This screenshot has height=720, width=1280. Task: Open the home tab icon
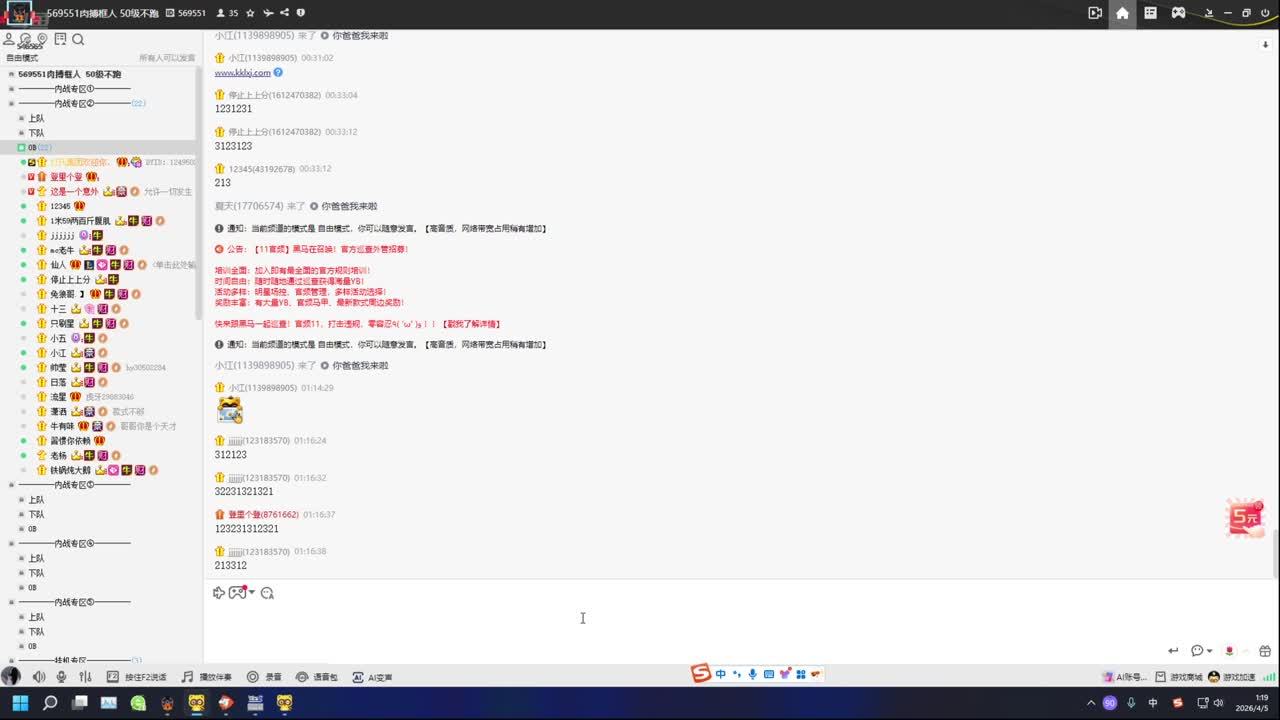(x=1122, y=13)
